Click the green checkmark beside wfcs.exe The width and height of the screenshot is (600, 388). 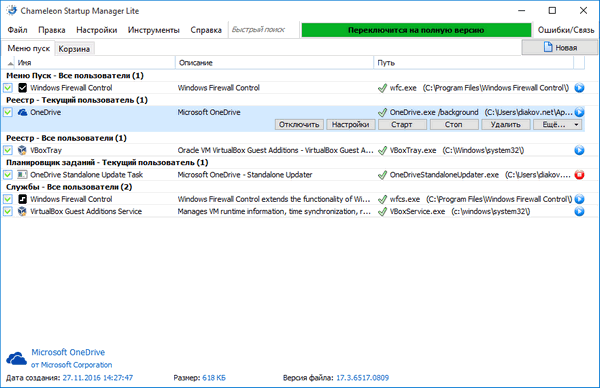382,199
